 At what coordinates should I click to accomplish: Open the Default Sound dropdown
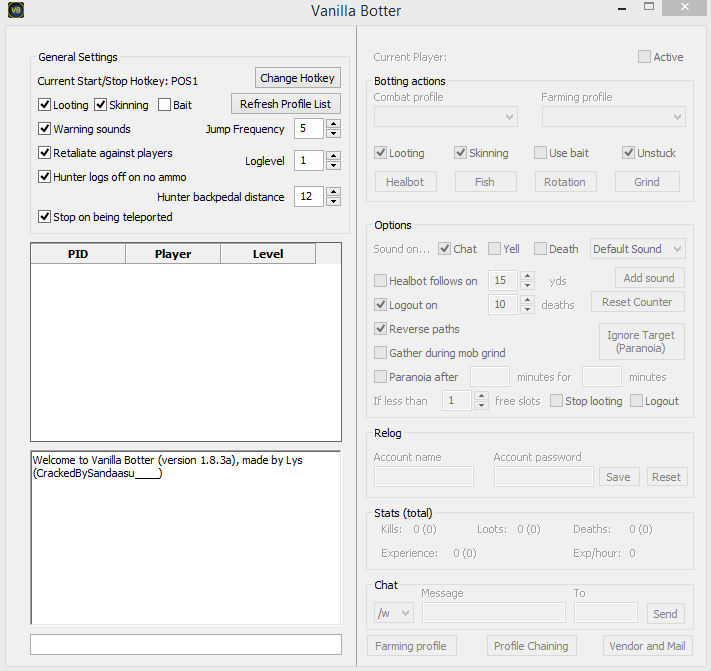coord(637,249)
